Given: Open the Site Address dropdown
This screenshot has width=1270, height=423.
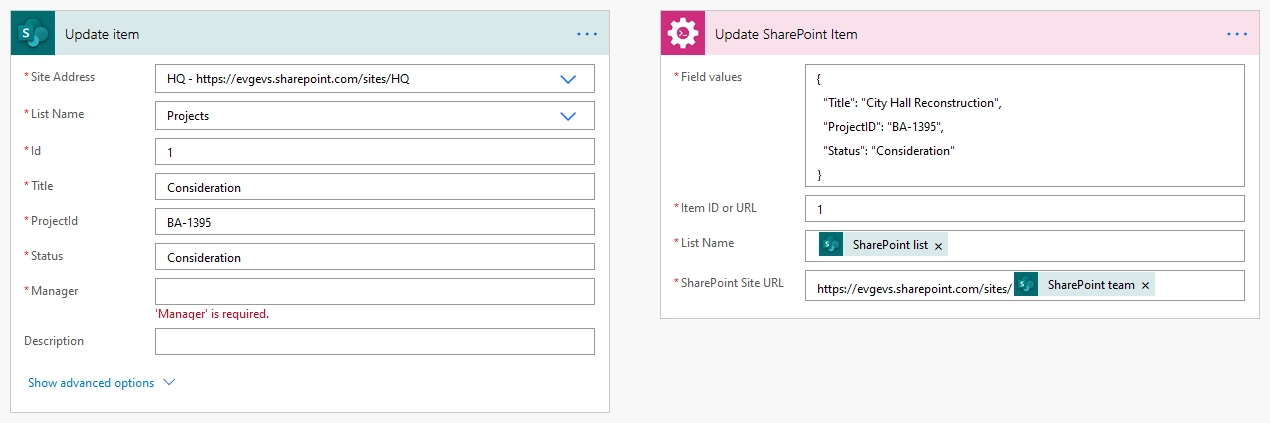Looking at the screenshot, I should pos(568,79).
